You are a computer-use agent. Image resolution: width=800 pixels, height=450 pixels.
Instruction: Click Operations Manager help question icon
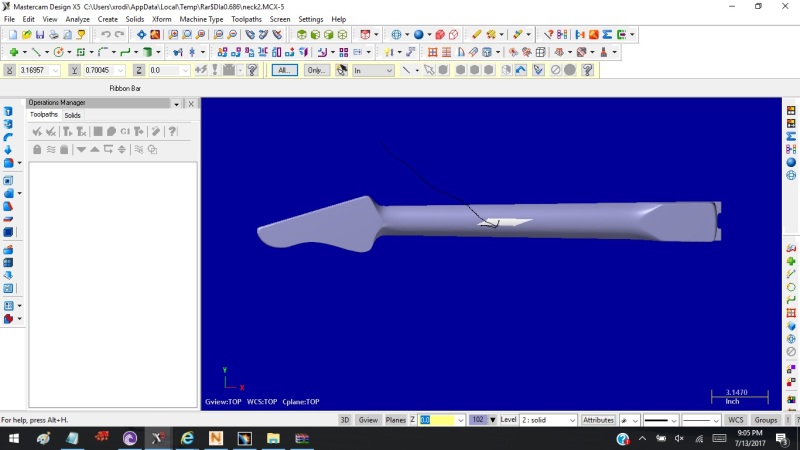[x=172, y=132]
